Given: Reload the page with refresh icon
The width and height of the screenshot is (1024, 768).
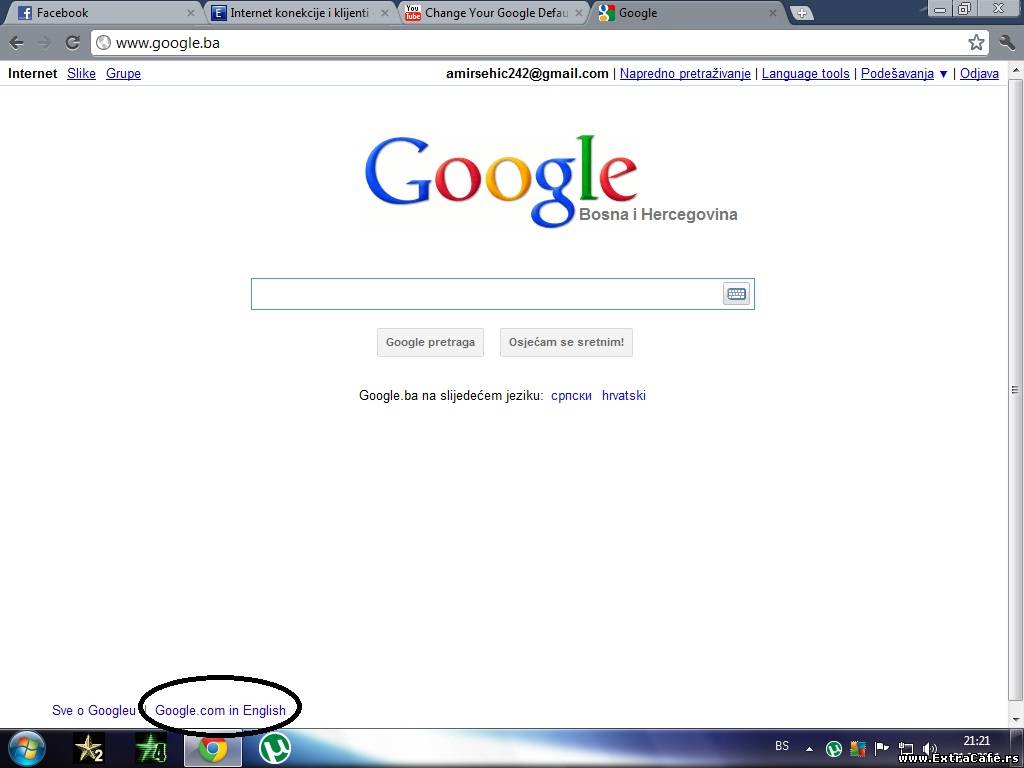Looking at the screenshot, I should tap(72, 42).
